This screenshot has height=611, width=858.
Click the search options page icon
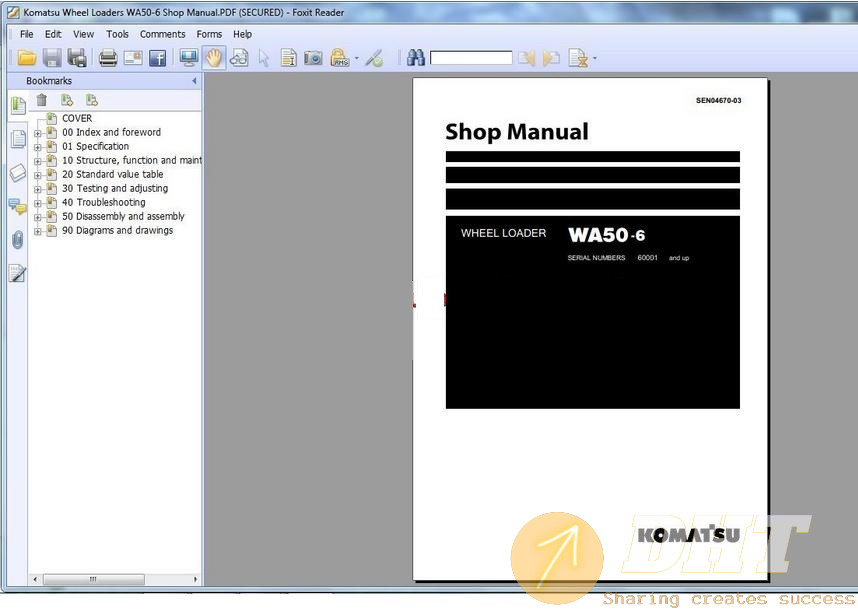(x=578, y=57)
